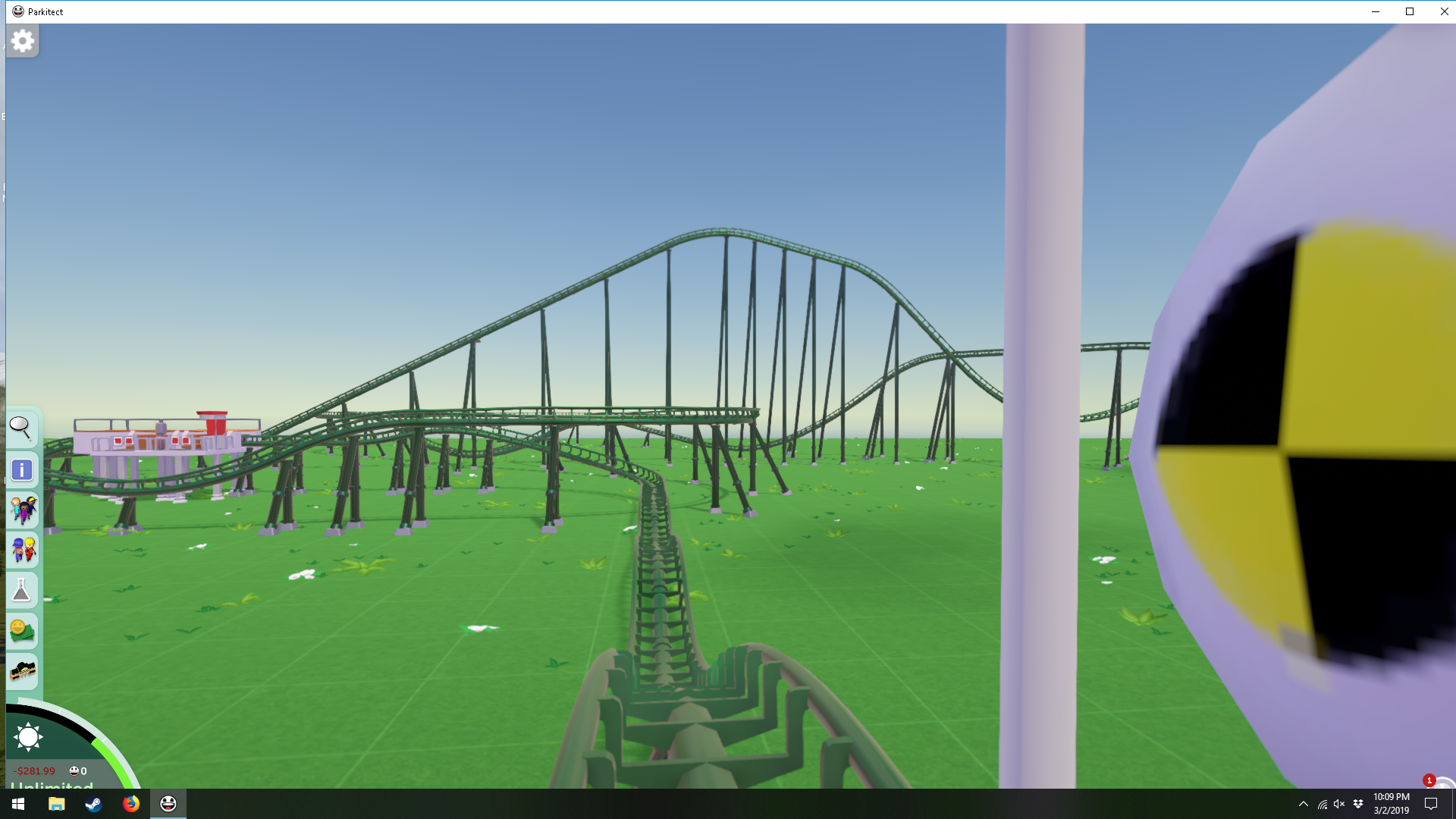Open the Windows Start menu
This screenshot has width=1456, height=819.
pyautogui.click(x=18, y=804)
